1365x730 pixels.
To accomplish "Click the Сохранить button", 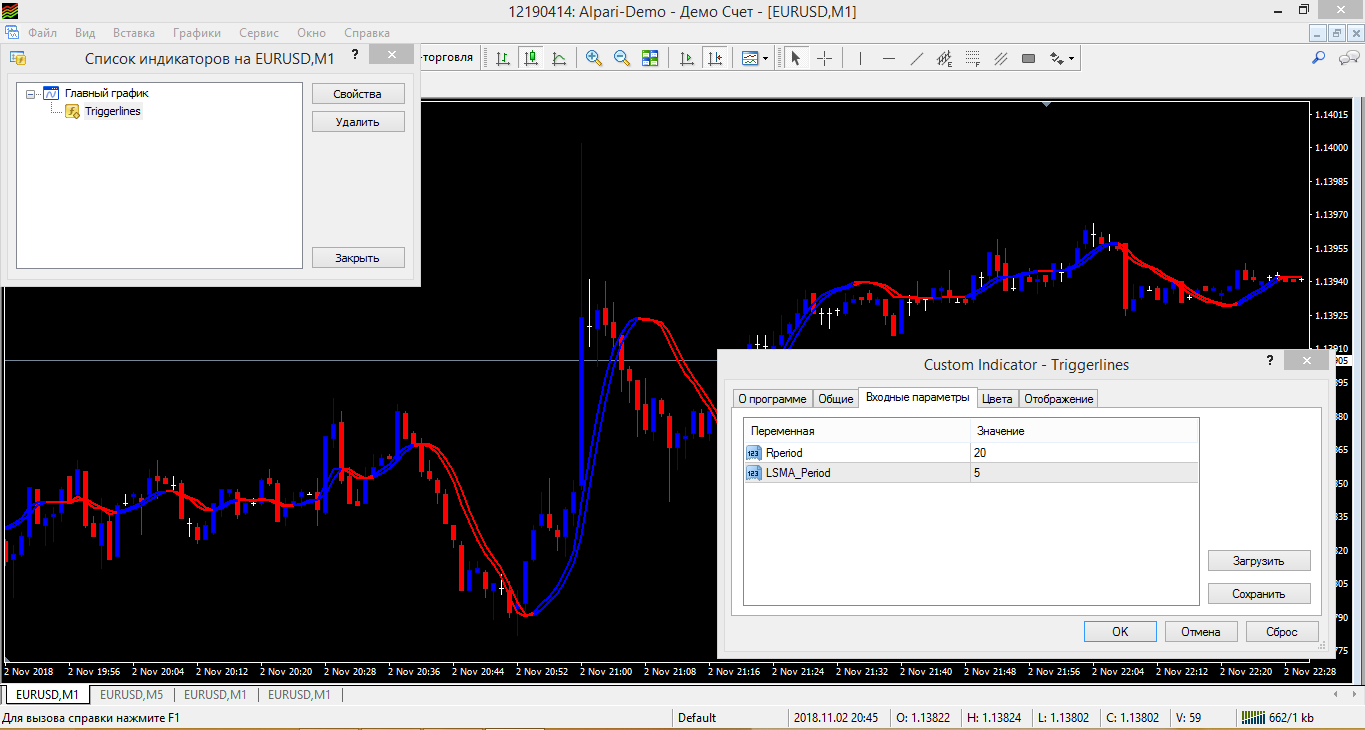I will pos(1259,593).
